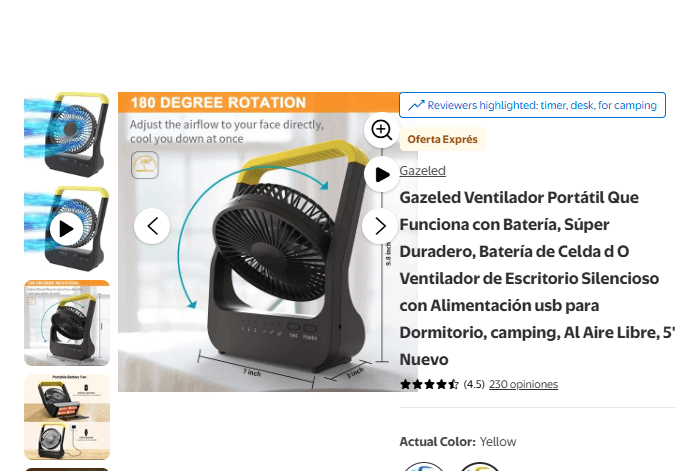
Task: Go to the previous product image arrow
Action: point(152,226)
